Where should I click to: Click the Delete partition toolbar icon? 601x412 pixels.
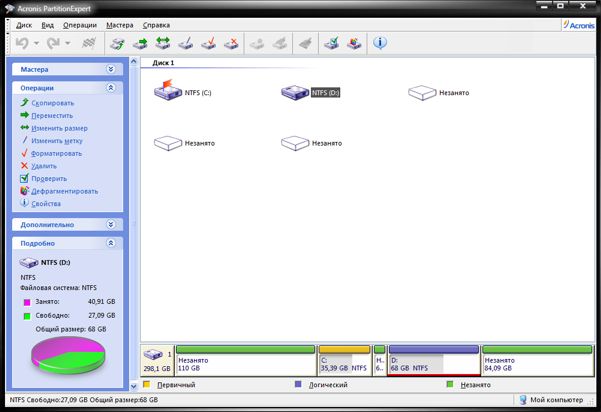[x=231, y=44]
